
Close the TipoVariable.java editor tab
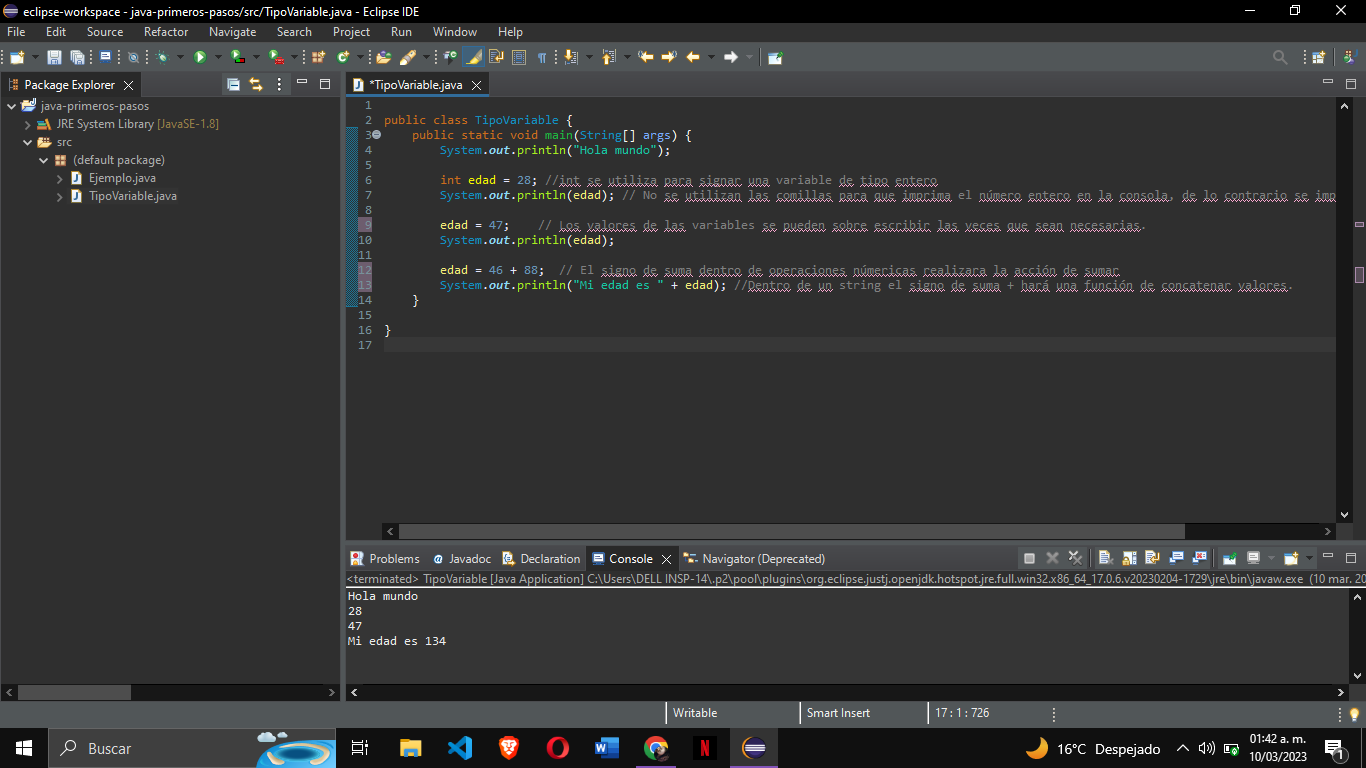pos(477,85)
